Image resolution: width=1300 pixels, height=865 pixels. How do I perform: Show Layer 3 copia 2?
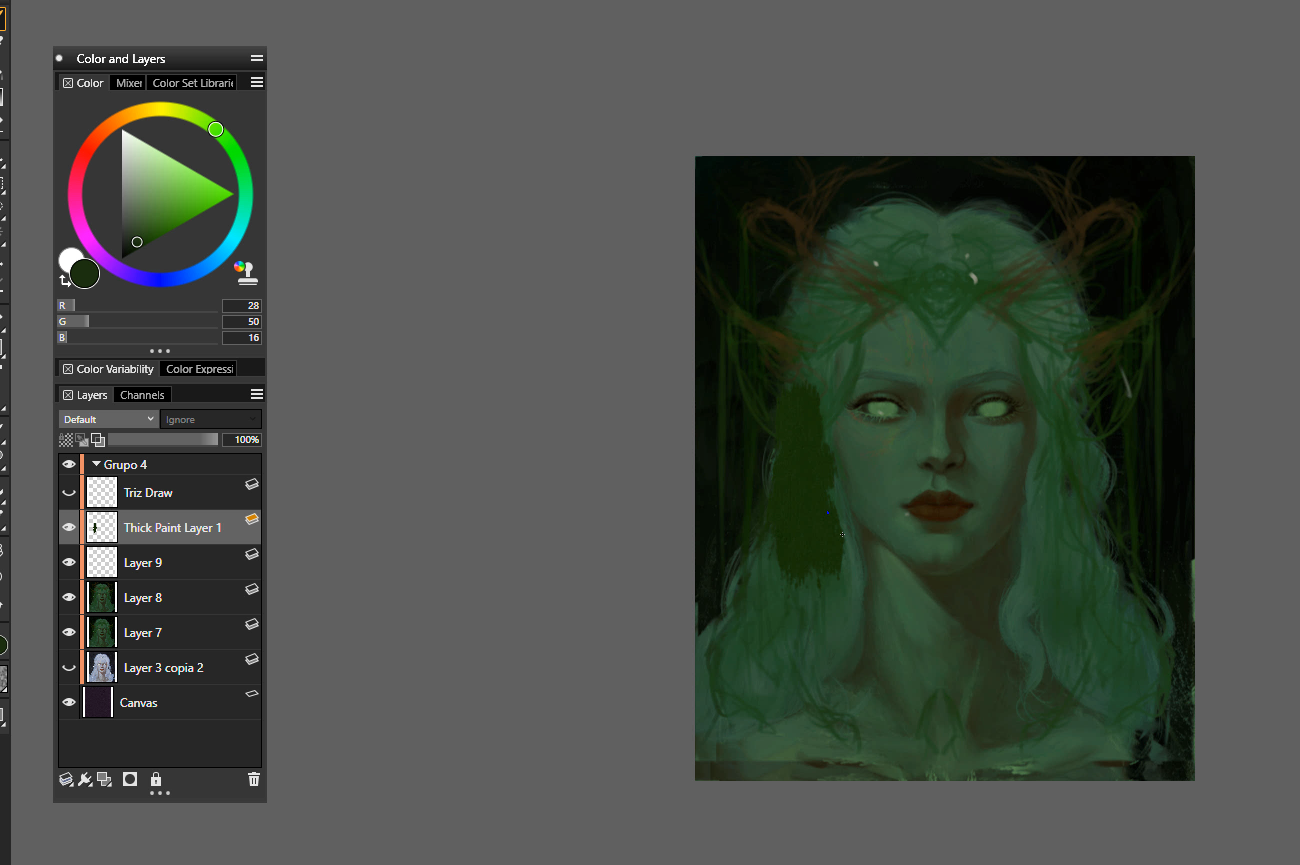pyautogui.click(x=69, y=668)
